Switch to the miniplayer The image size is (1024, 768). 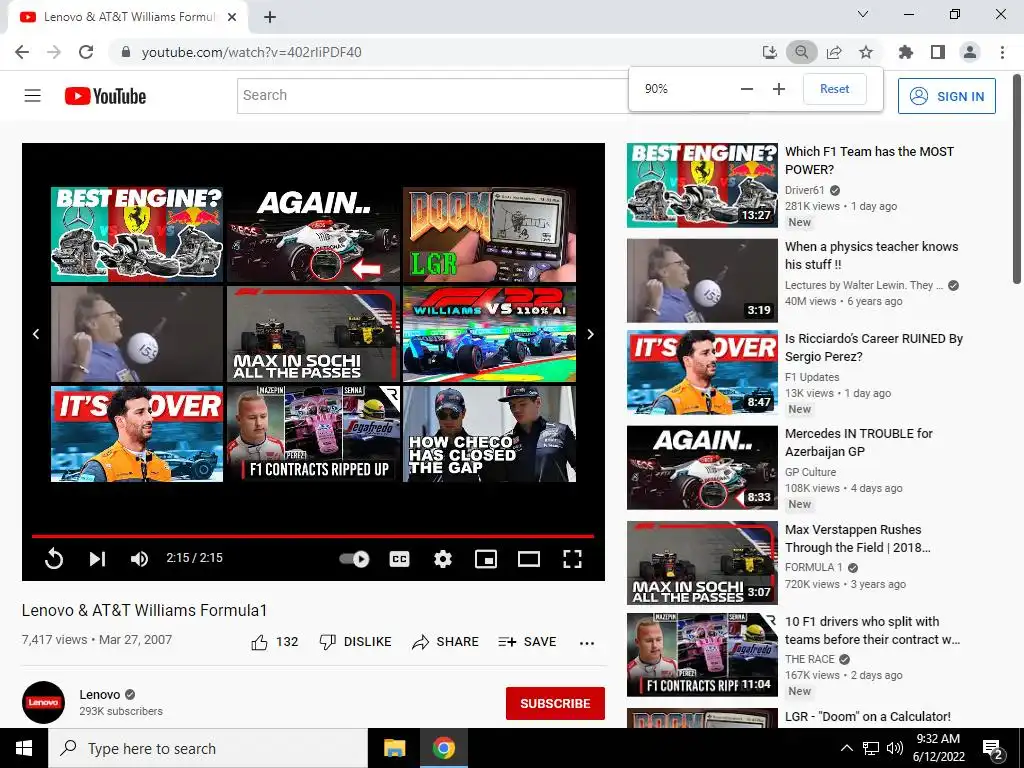pos(486,559)
